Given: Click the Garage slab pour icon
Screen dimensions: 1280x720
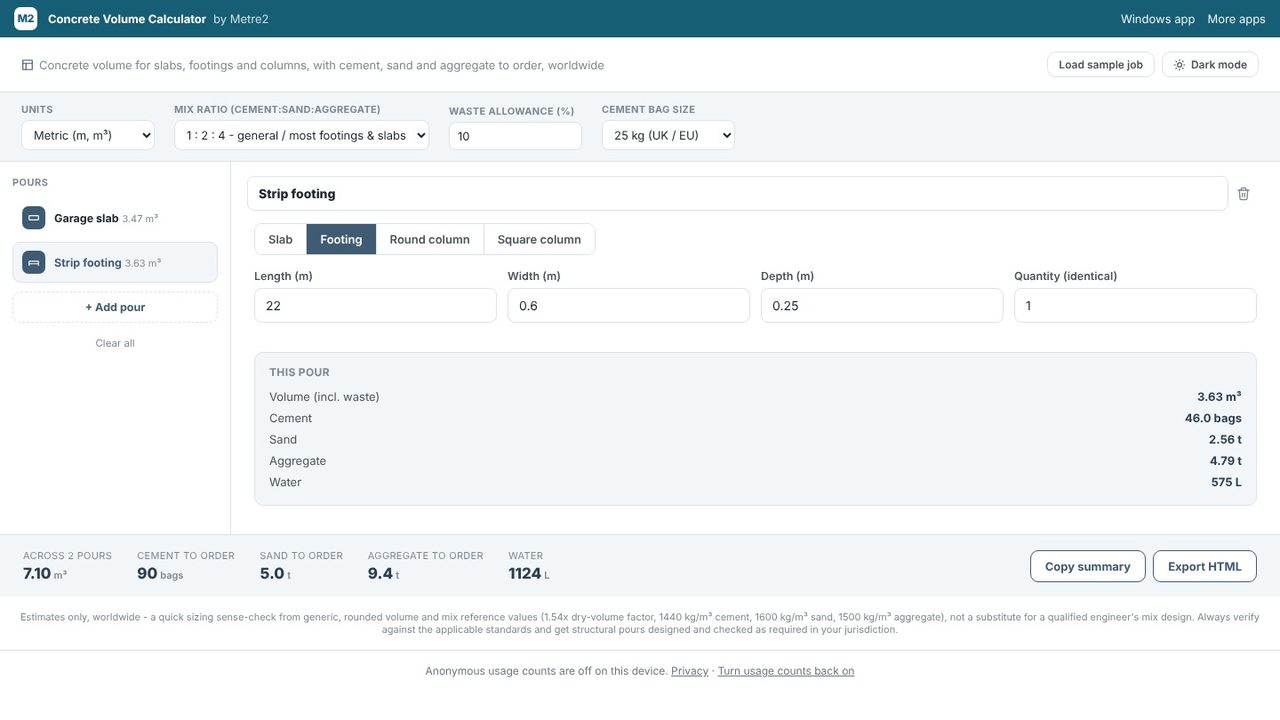Looking at the screenshot, I should point(34,218).
